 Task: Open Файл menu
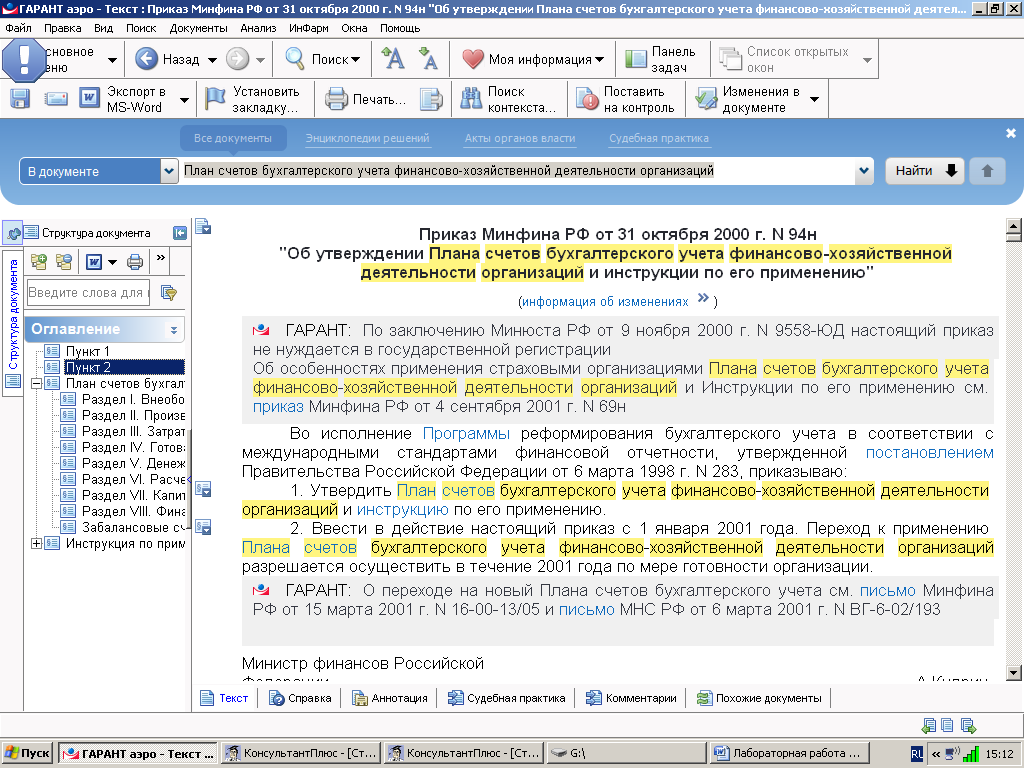coord(18,28)
